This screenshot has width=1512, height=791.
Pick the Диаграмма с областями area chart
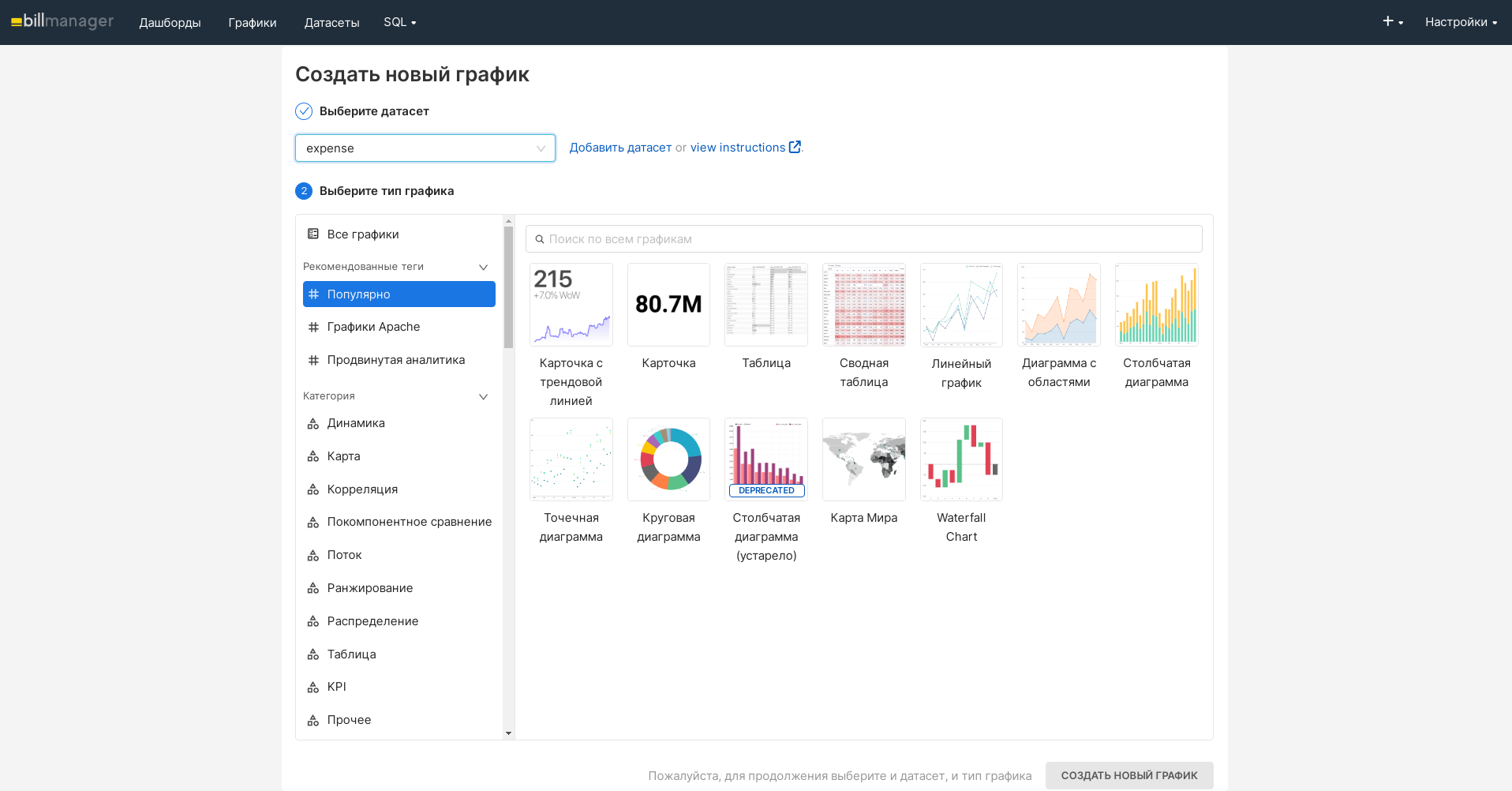pyautogui.click(x=1058, y=305)
